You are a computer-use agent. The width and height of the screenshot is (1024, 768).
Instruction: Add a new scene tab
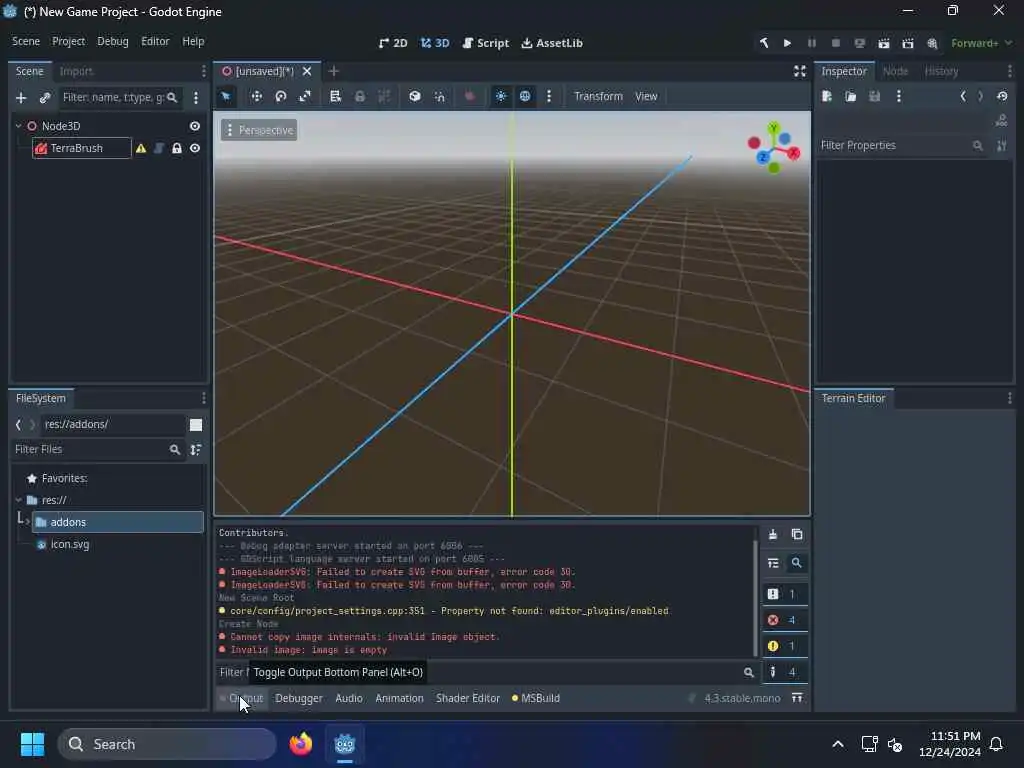(x=334, y=71)
